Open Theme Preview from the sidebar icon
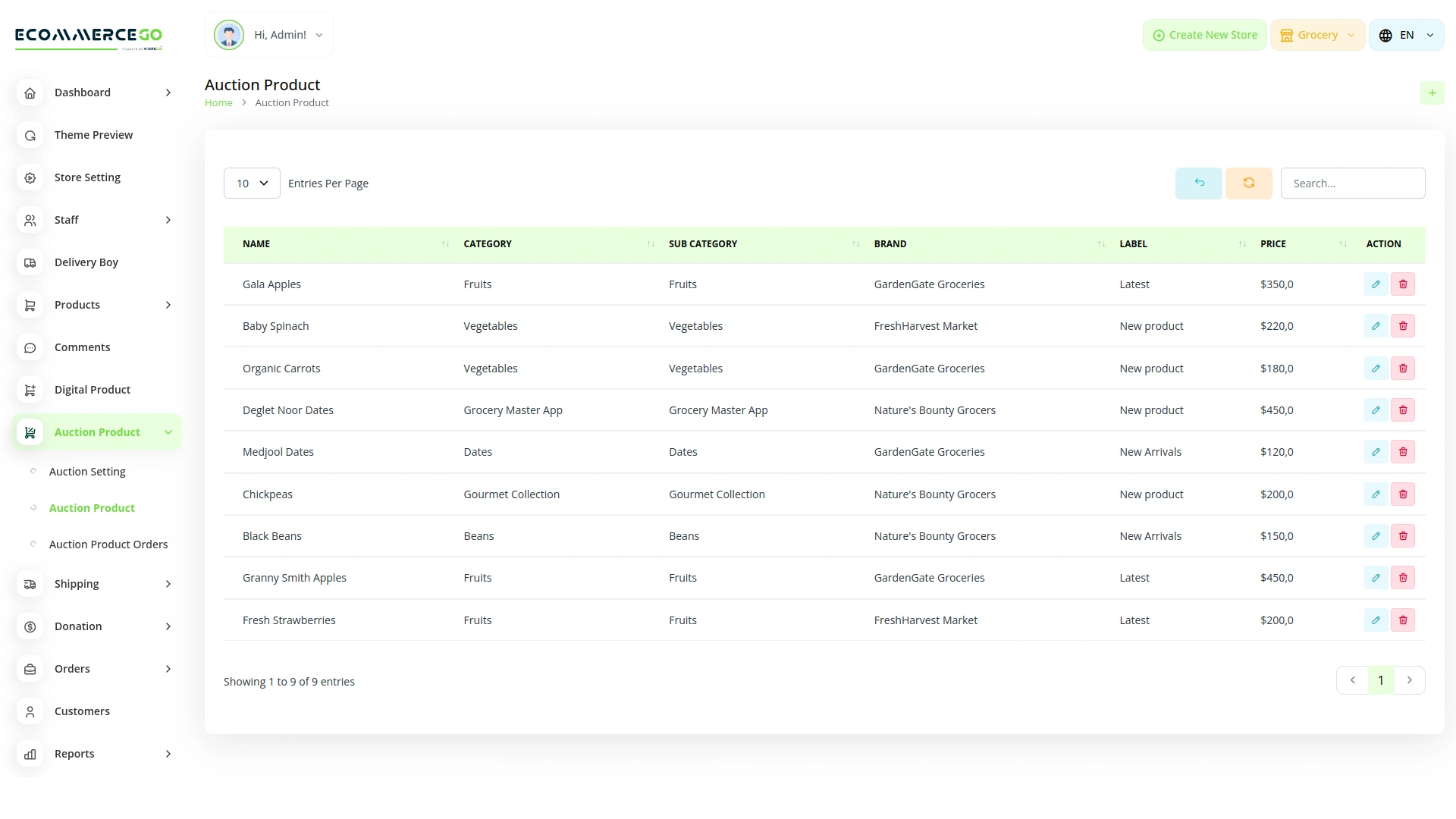 [30, 135]
